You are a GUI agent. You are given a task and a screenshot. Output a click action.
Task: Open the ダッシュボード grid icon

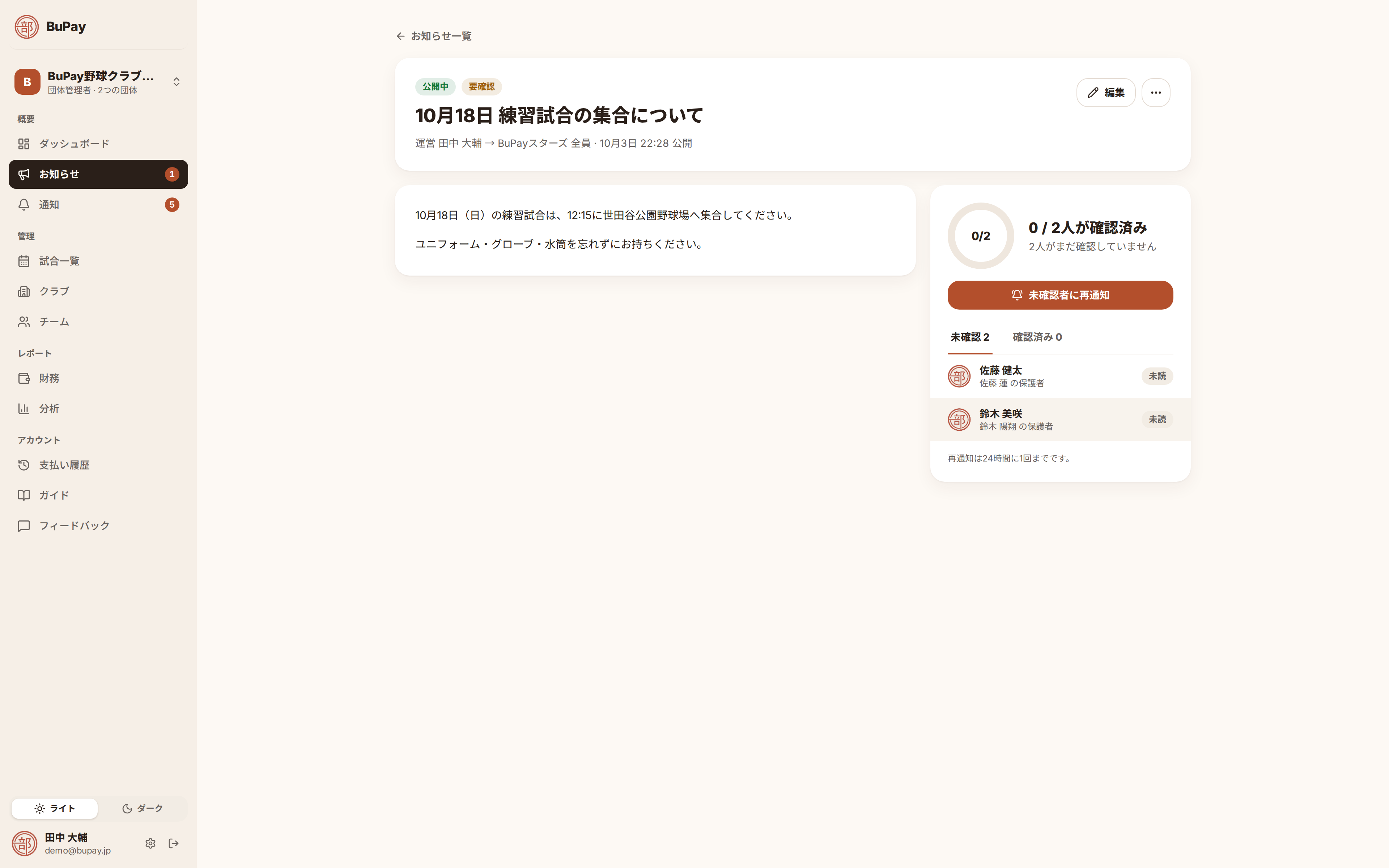[x=24, y=144]
